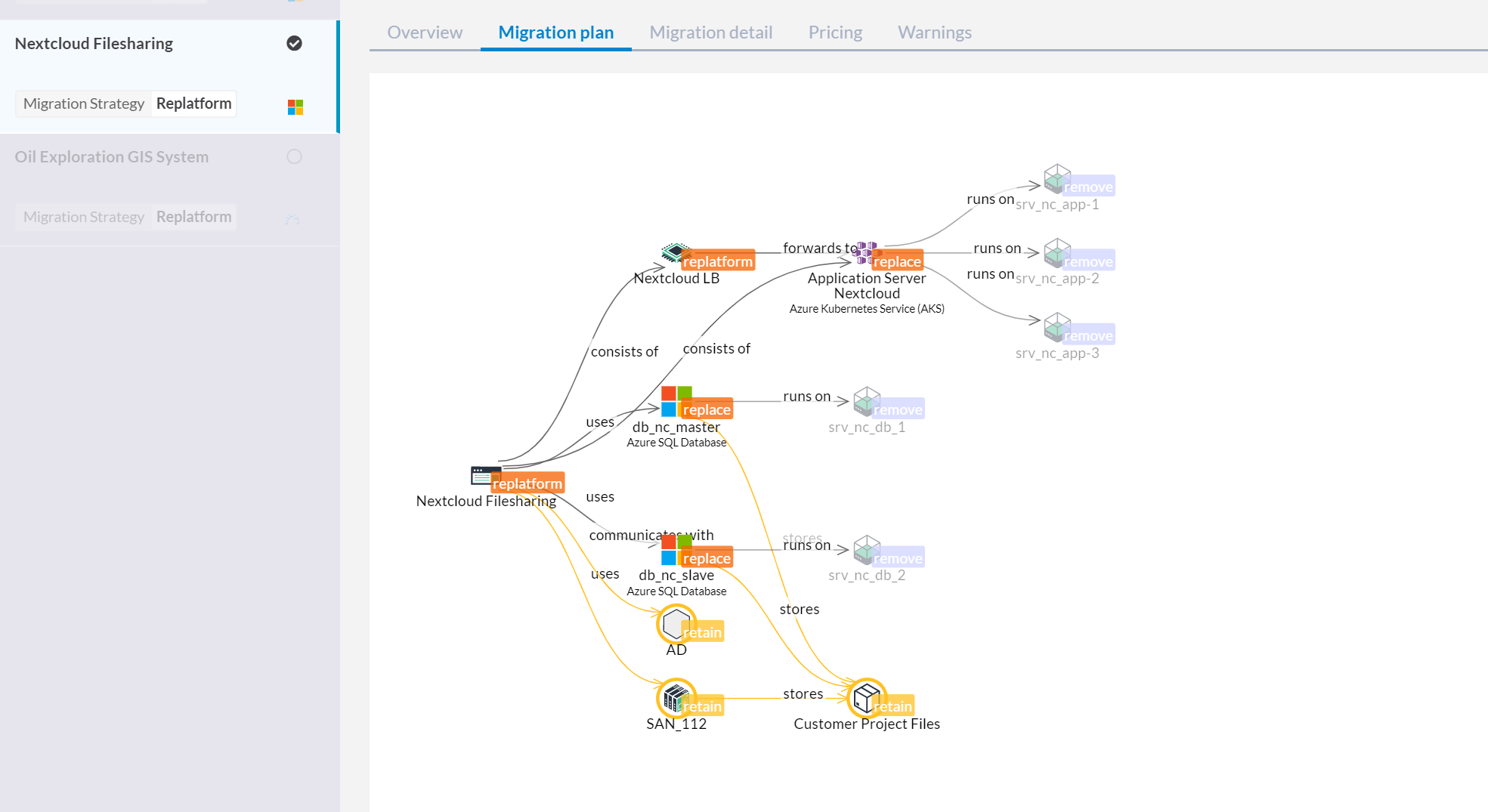The width and height of the screenshot is (1488, 812).
Task: Click the remove badge on srv_nc_app-2
Action: [x=1088, y=261]
